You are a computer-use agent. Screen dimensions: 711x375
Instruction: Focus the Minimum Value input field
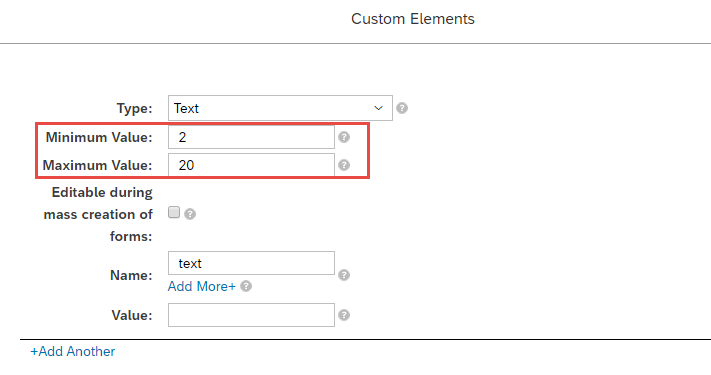(251, 137)
